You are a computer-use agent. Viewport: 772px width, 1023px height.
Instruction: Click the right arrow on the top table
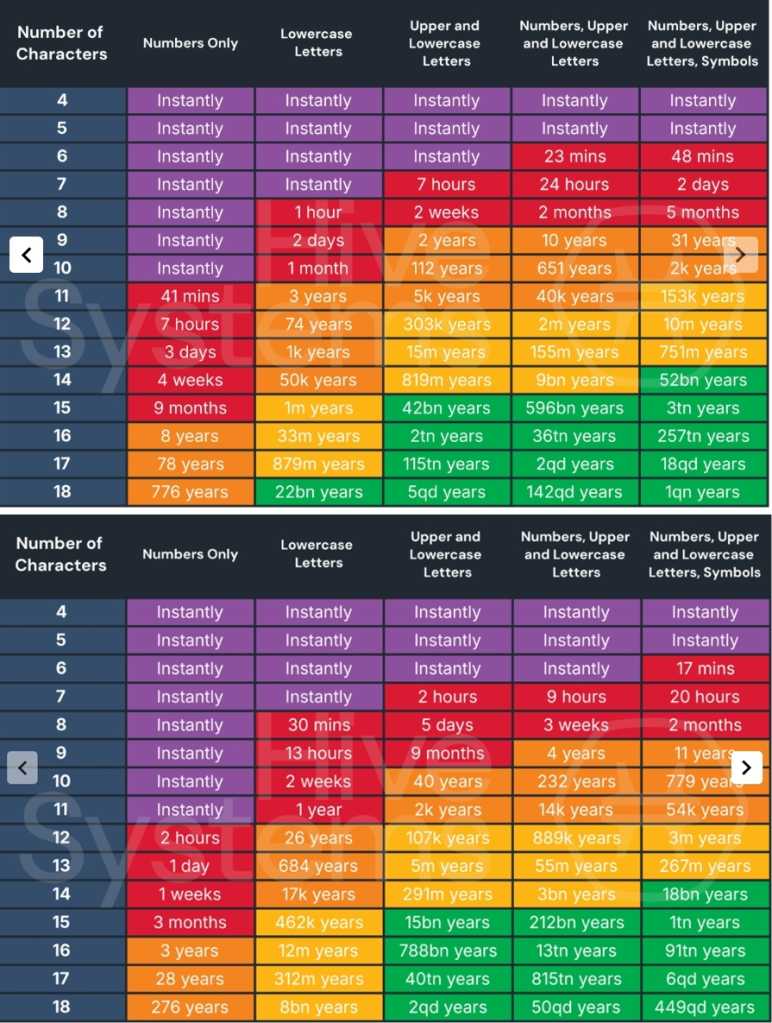(x=740, y=254)
